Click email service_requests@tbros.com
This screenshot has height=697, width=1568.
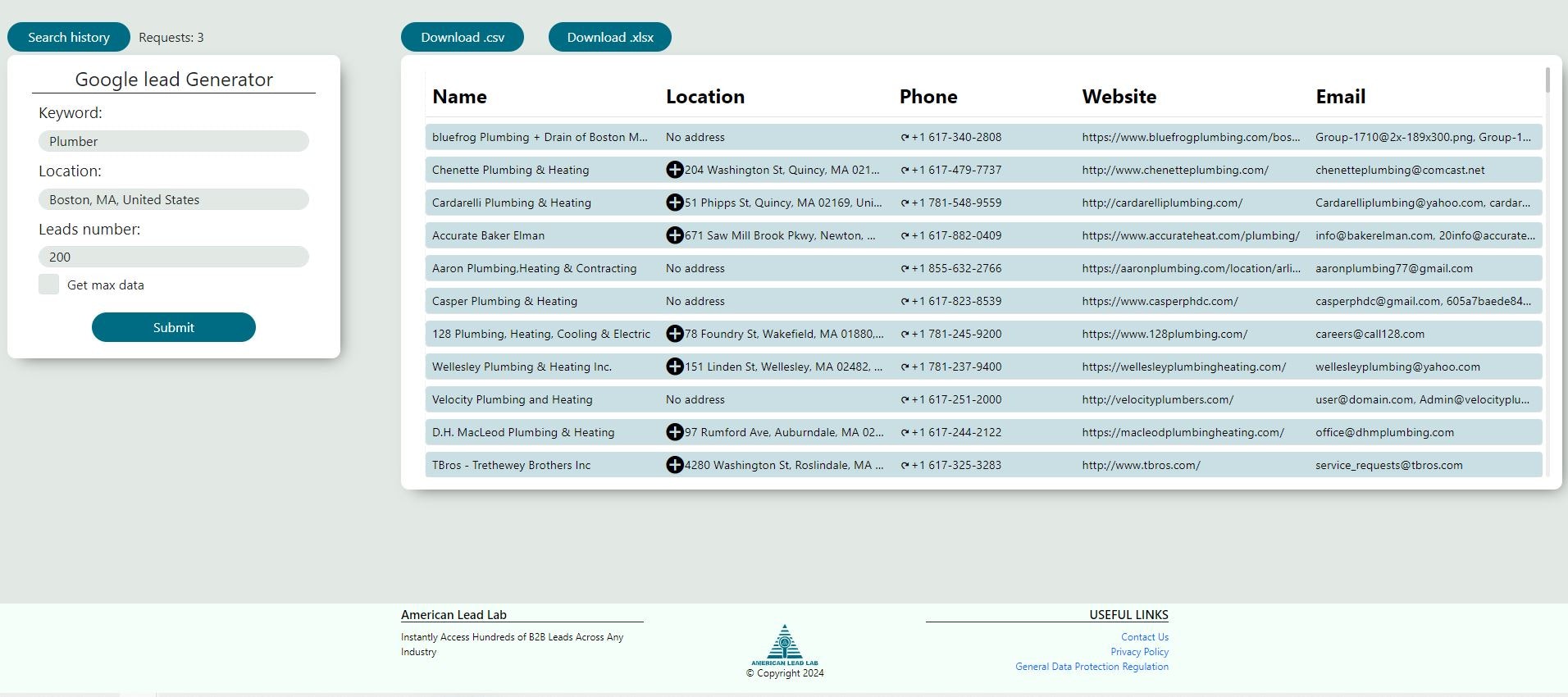1388,465
